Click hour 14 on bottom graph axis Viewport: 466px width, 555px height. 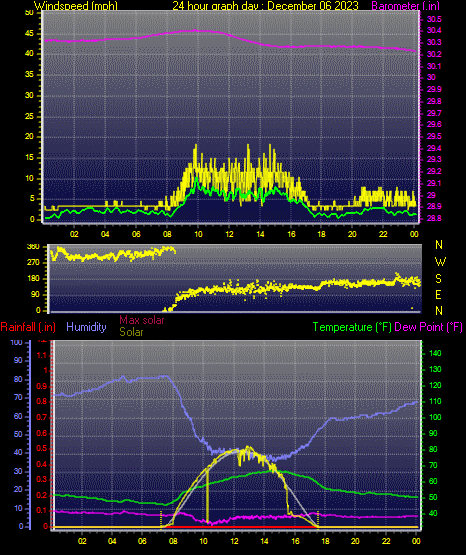(x=265, y=541)
